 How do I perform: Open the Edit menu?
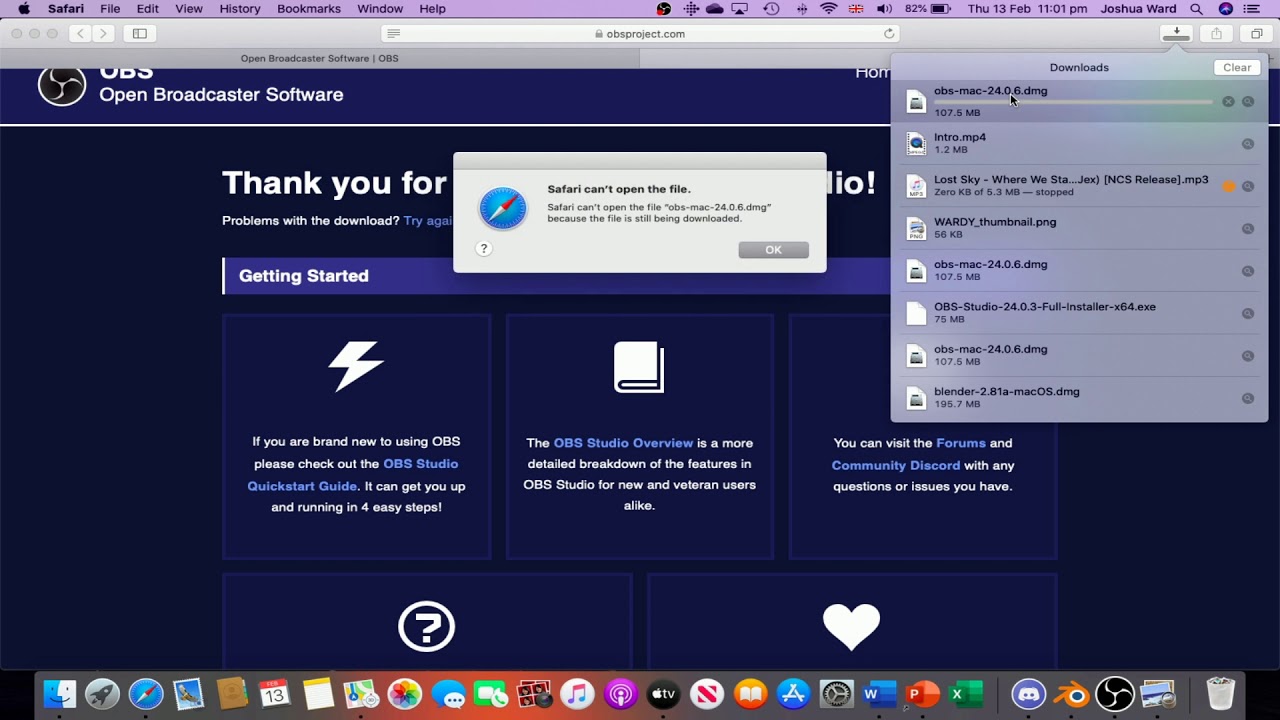(x=148, y=9)
